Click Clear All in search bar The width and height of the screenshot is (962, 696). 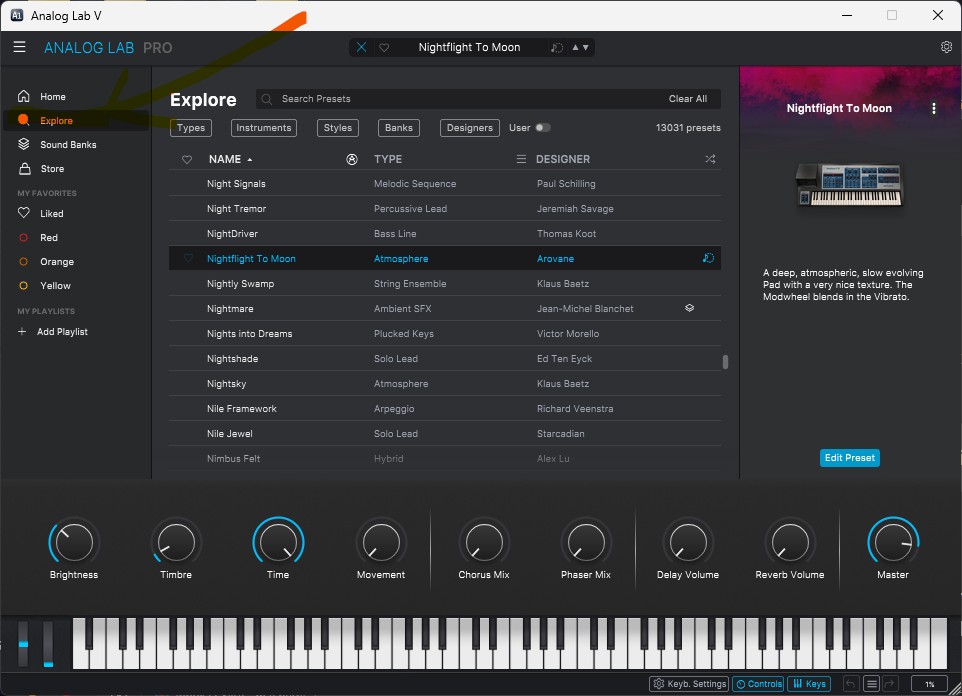[687, 99]
